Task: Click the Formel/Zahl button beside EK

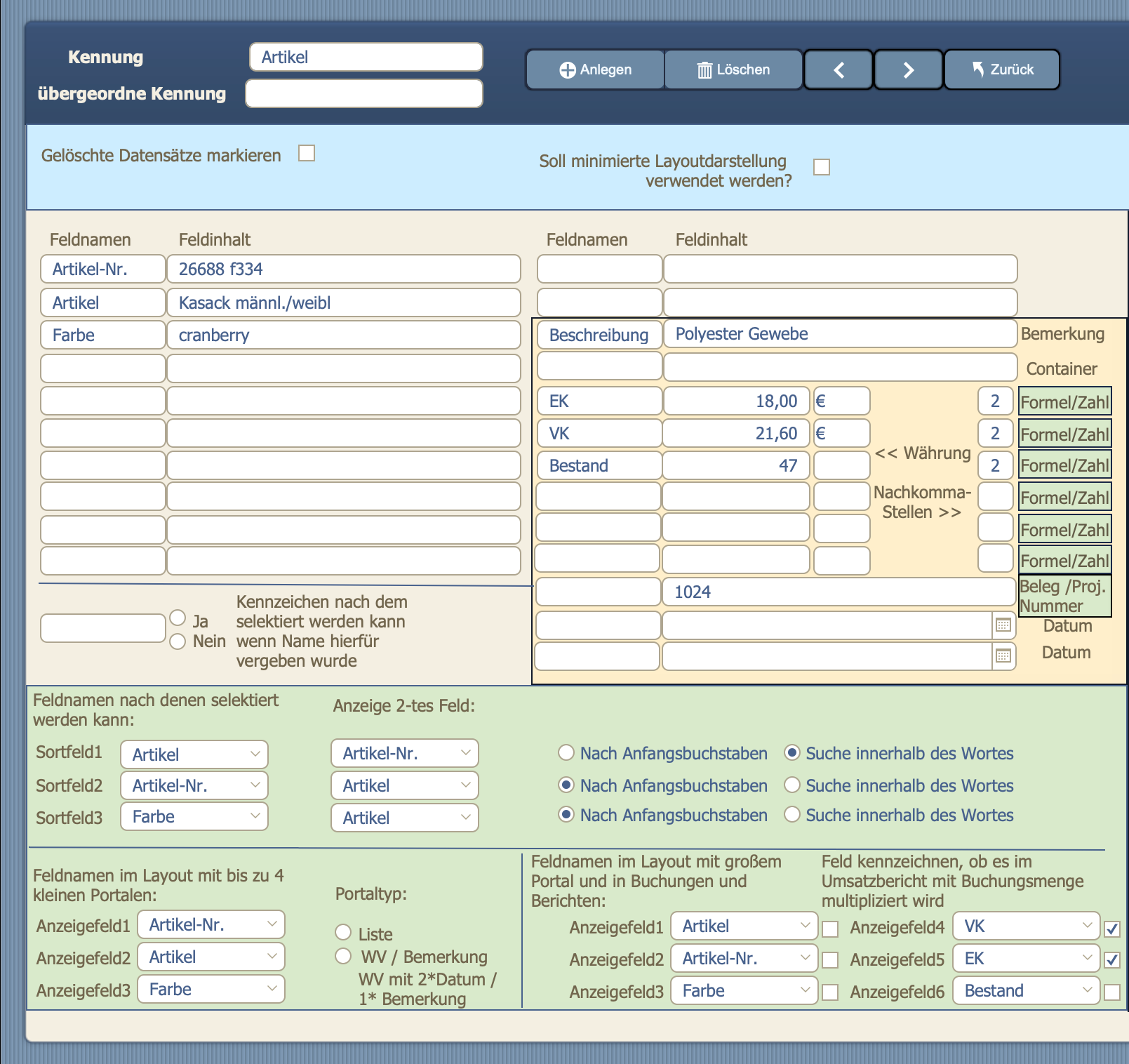Action: click(x=1064, y=402)
